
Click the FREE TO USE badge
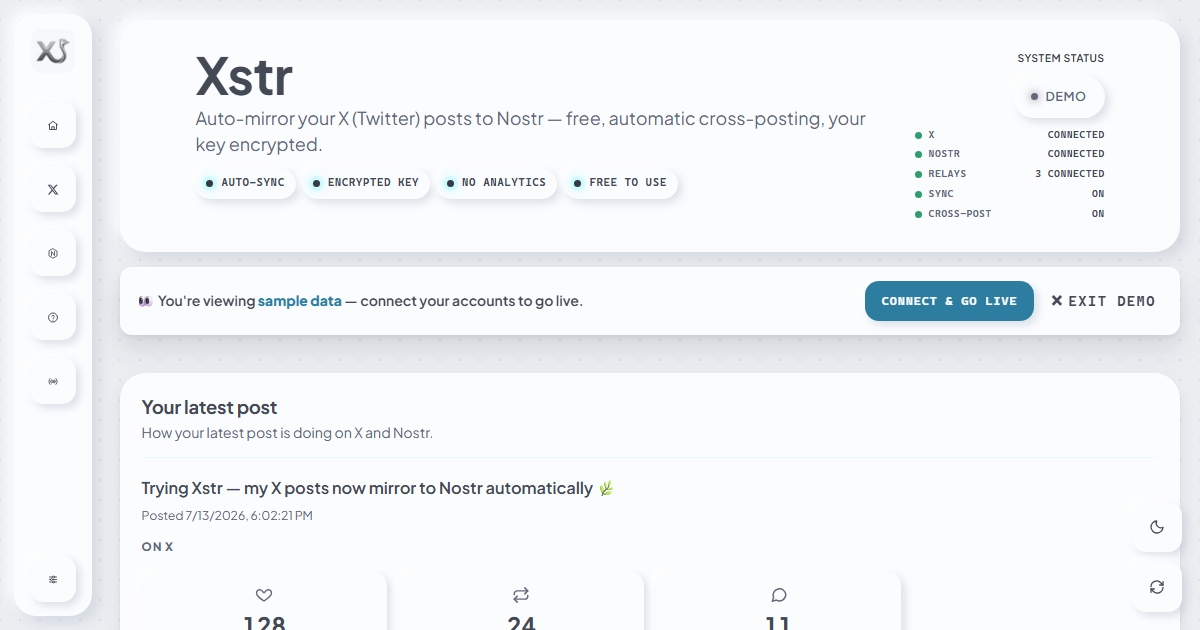(621, 183)
